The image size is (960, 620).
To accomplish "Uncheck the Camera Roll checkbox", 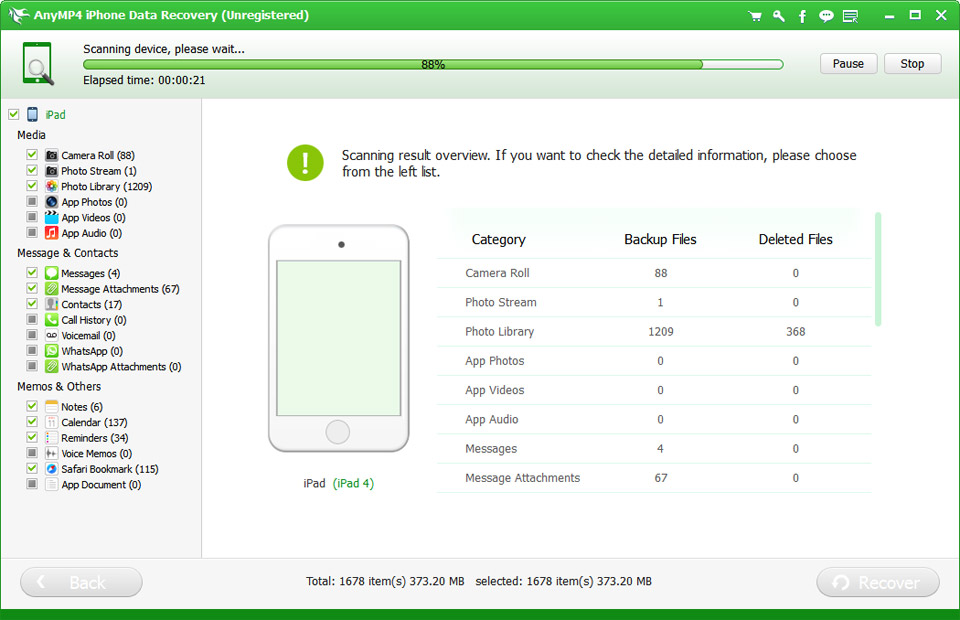I will tap(32, 156).
